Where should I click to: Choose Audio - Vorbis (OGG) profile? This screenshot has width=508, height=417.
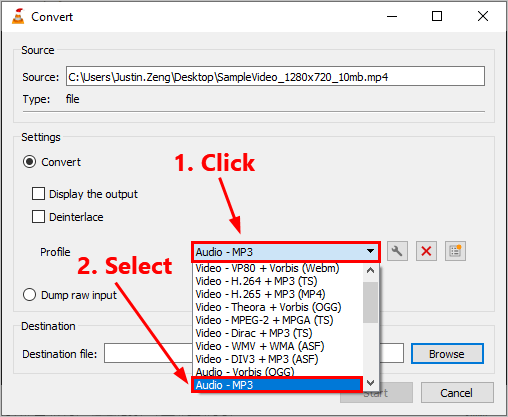pyautogui.click(x=278, y=372)
